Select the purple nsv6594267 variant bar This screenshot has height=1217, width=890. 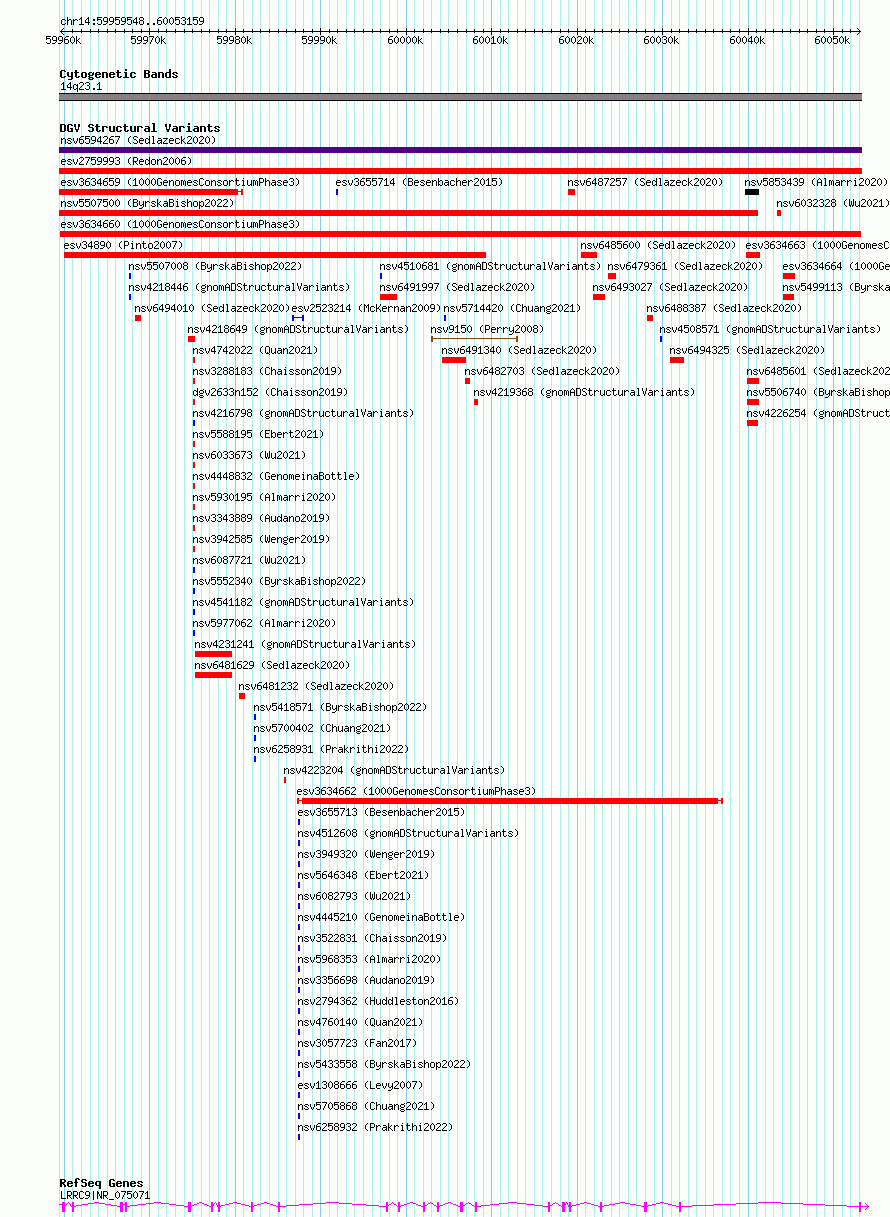tap(460, 150)
